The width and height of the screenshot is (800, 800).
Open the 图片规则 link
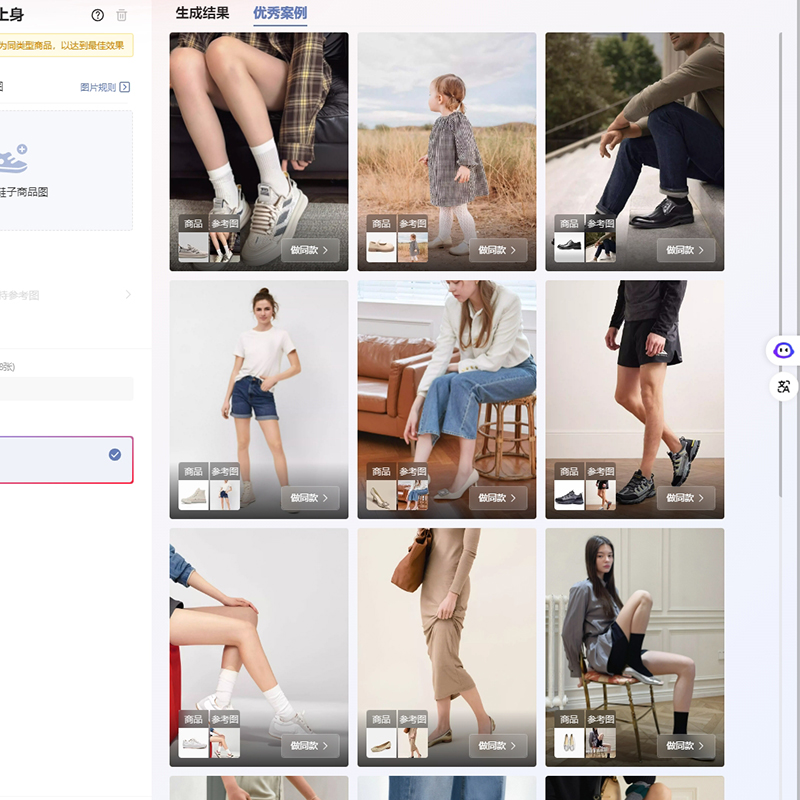98,87
